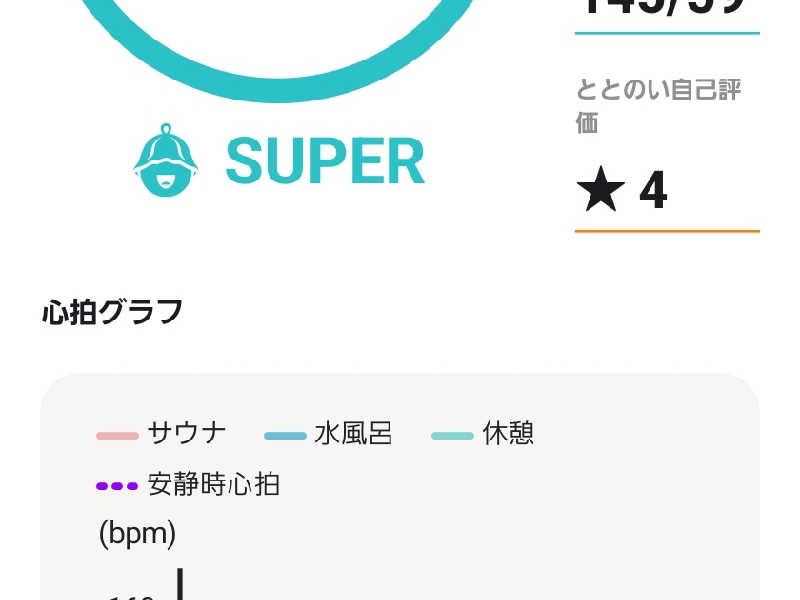
Task: Open the ととのい自己評価 label
Action: (x=658, y=106)
